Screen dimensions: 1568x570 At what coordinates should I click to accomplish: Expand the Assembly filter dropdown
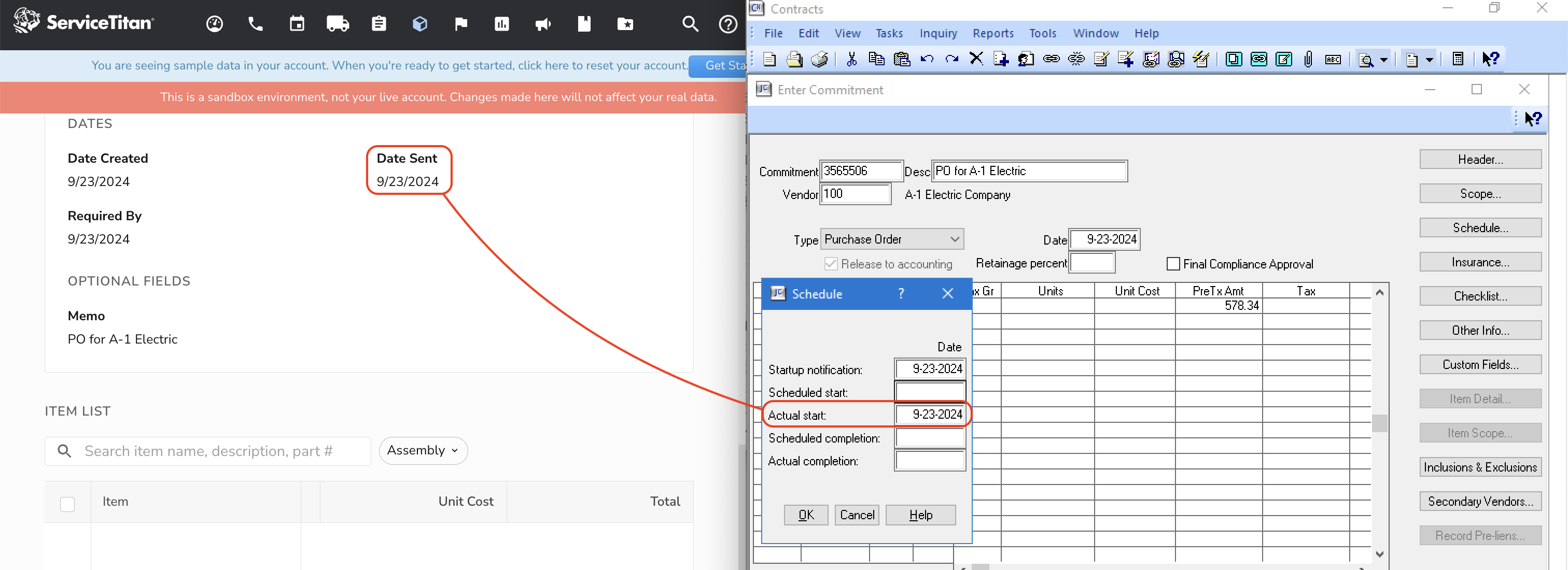click(423, 450)
